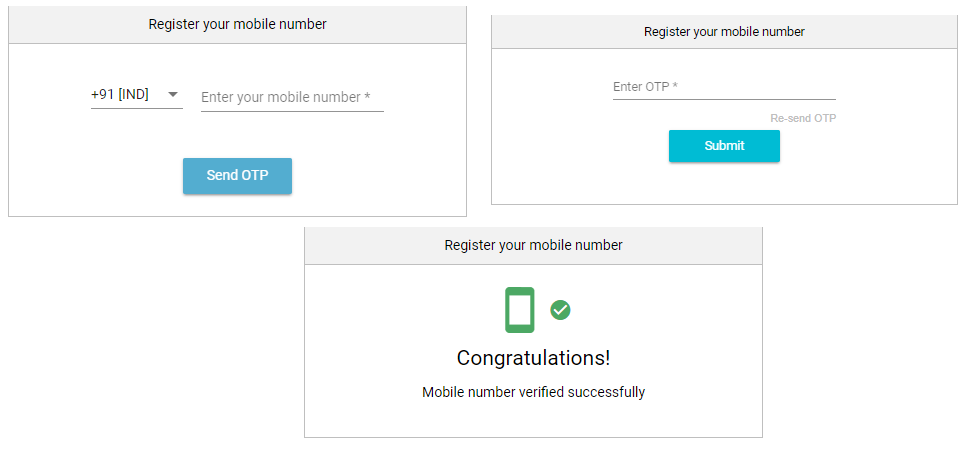Click the panel title above Enter OTP field
Viewport: 974px width, 454px height.
pyautogui.click(x=724, y=32)
